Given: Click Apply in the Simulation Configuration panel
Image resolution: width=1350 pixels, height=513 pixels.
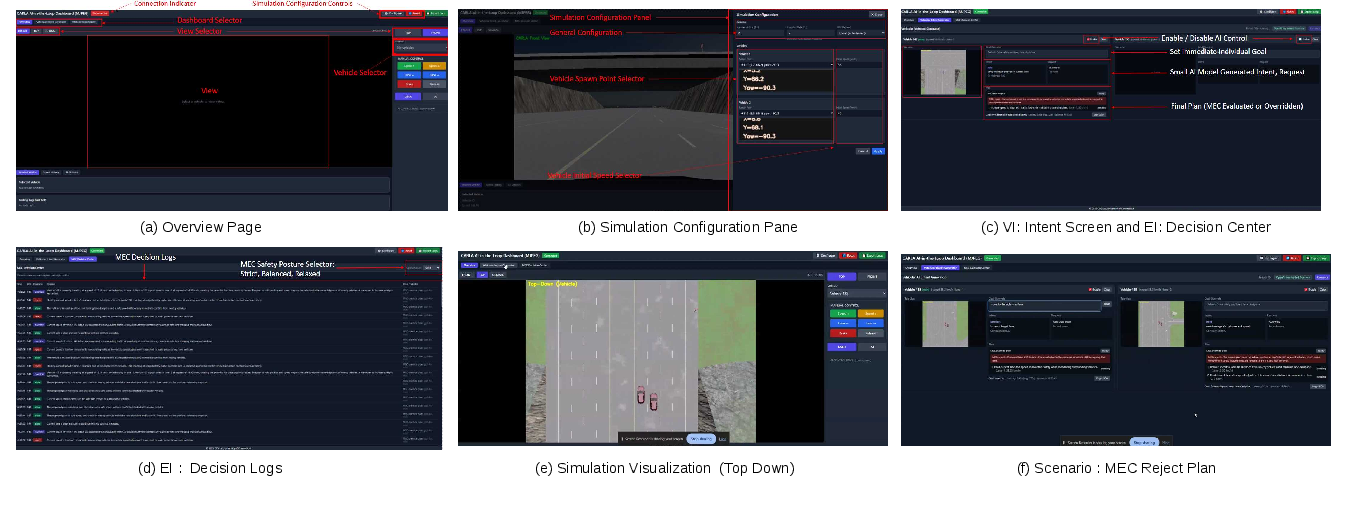Looking at the screenshot, I should (x=878, y=151).
